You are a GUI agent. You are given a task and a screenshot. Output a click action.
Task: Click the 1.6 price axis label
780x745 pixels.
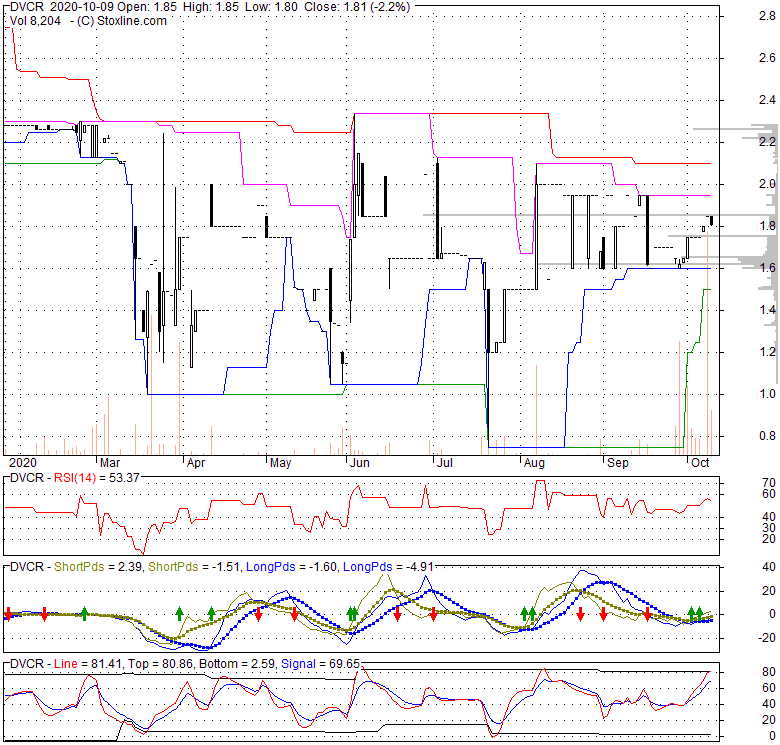pyautogui.click(x=767, y=268)
